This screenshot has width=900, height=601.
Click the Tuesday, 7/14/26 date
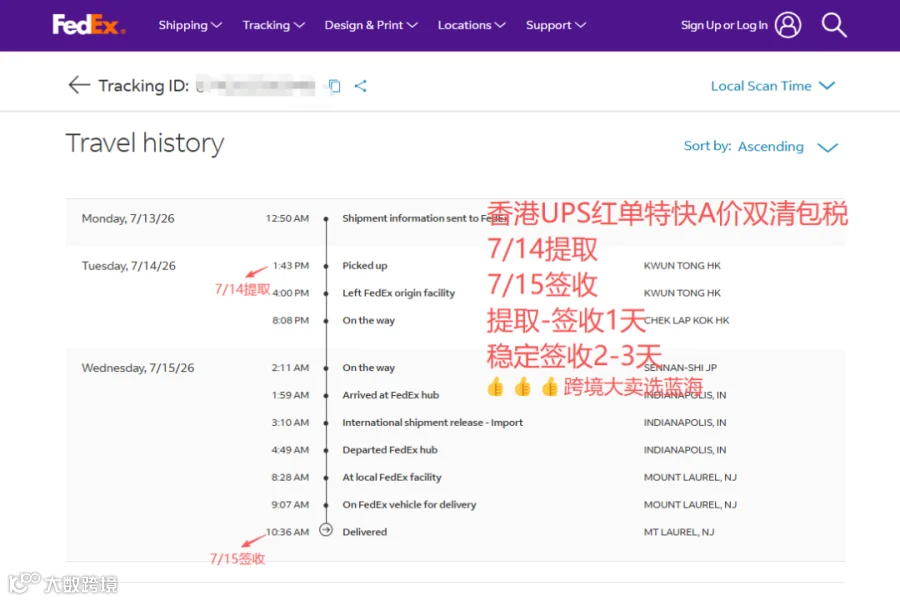tap(129, 266)
